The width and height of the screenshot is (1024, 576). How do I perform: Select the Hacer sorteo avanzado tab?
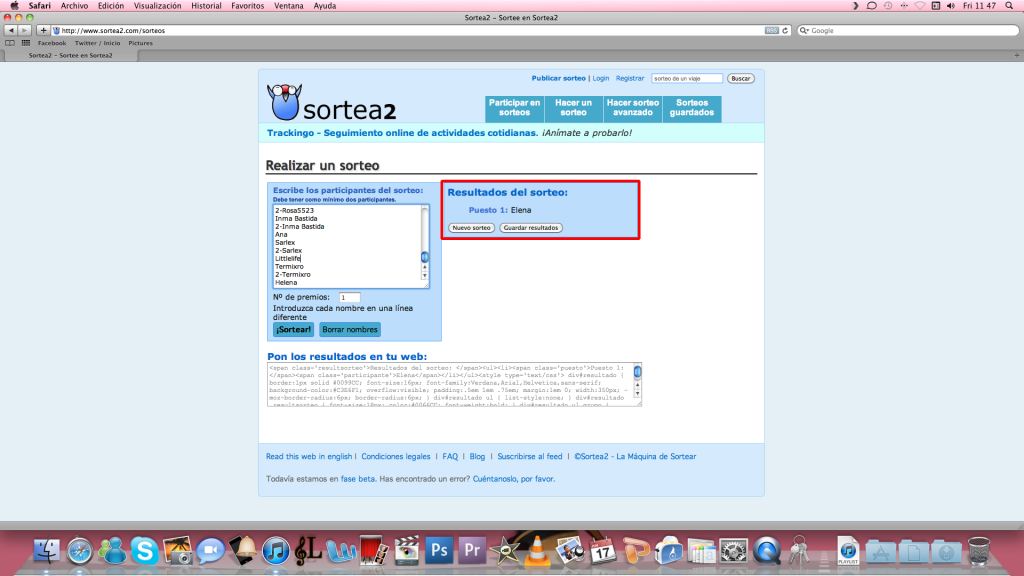pyautogui.click(x=632, y=108)
